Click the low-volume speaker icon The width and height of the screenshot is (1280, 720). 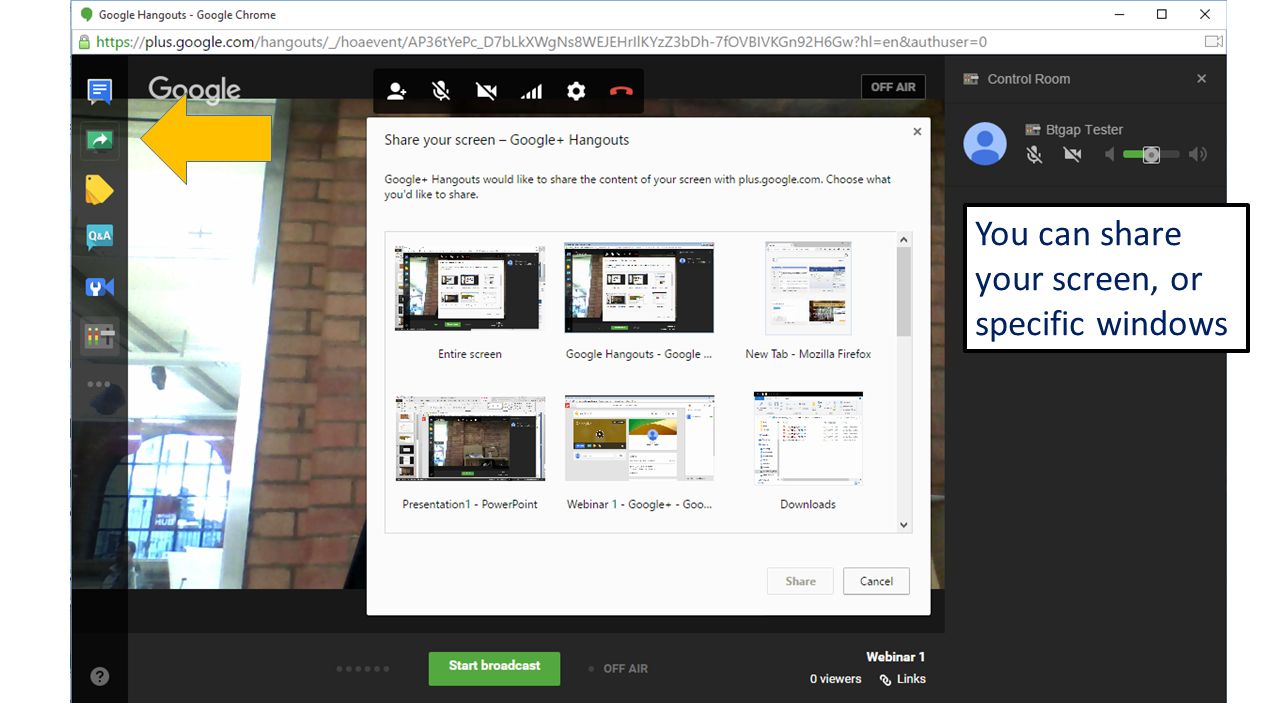[x=1109, y=154]
